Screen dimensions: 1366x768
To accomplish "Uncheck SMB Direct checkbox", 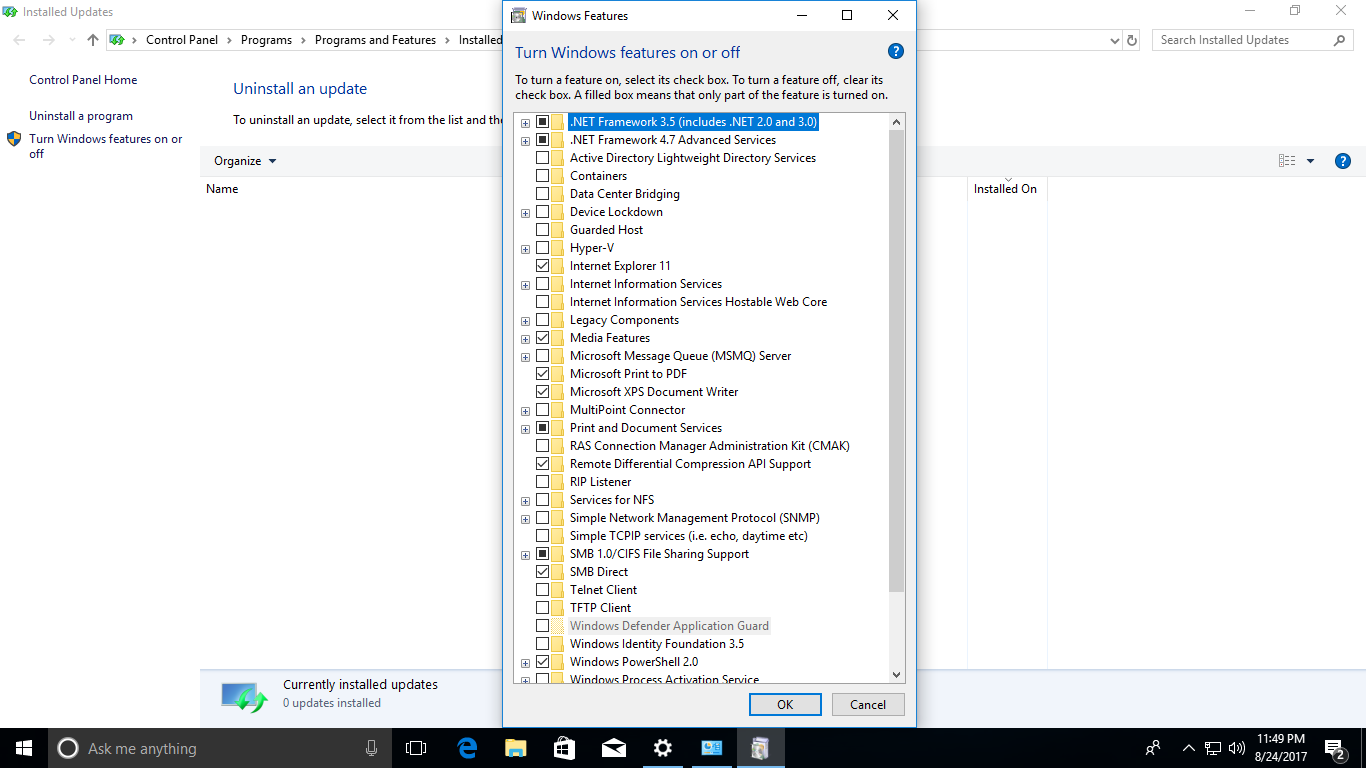I will (543, 572).
